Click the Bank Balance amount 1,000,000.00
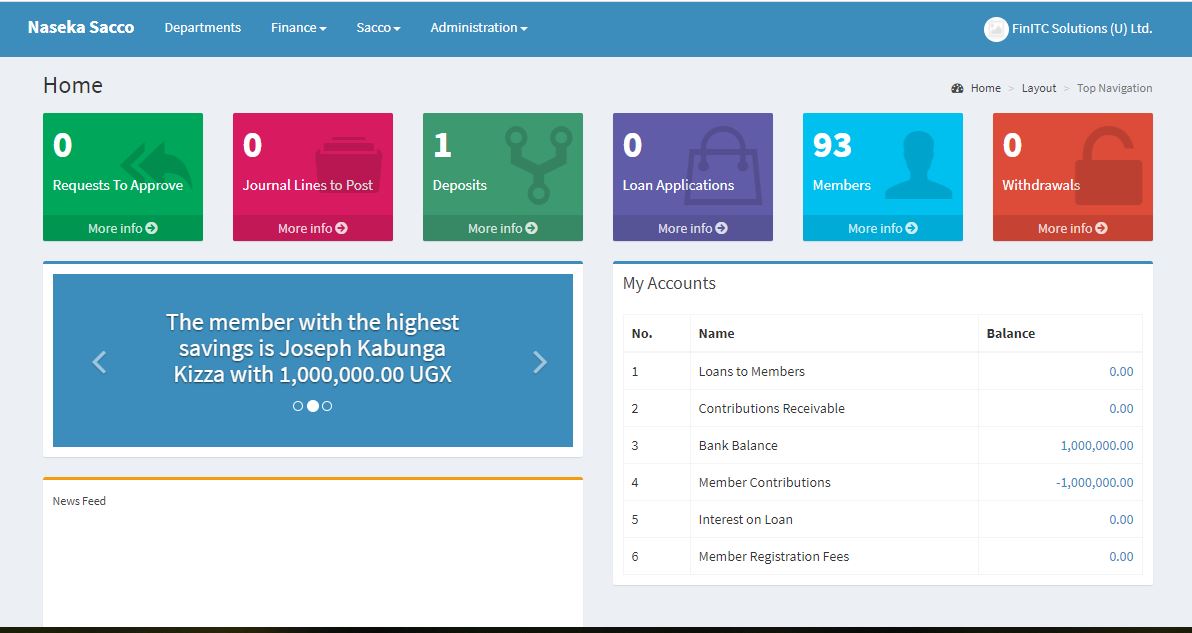Viewport: 1192px width, 633px height. 1096,446
